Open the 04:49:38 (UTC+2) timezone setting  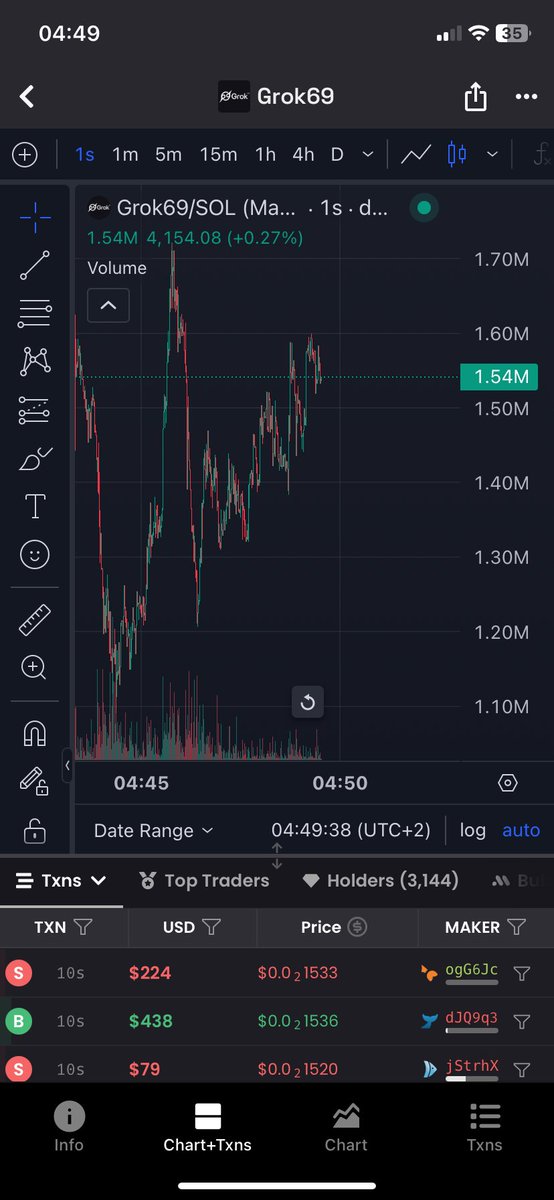[351, 830]
